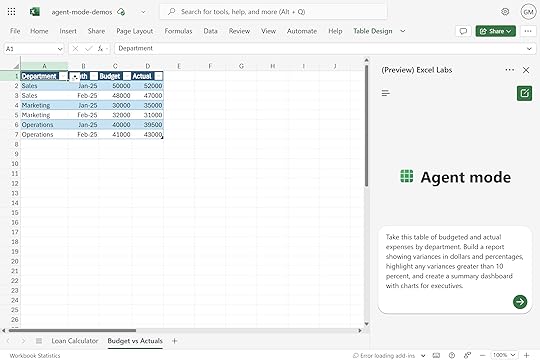Open the GM account avatar
540x360 pixels.
(528, 12)
